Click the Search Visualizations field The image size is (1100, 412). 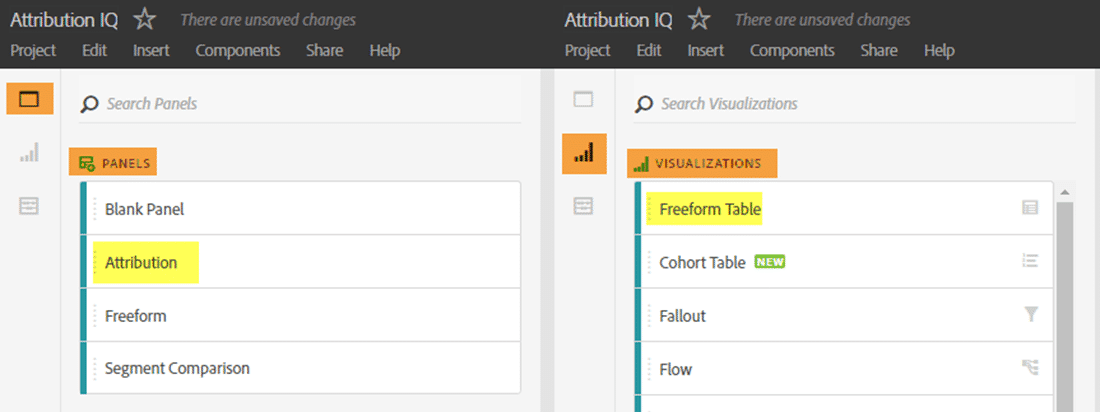click(850, 104)
